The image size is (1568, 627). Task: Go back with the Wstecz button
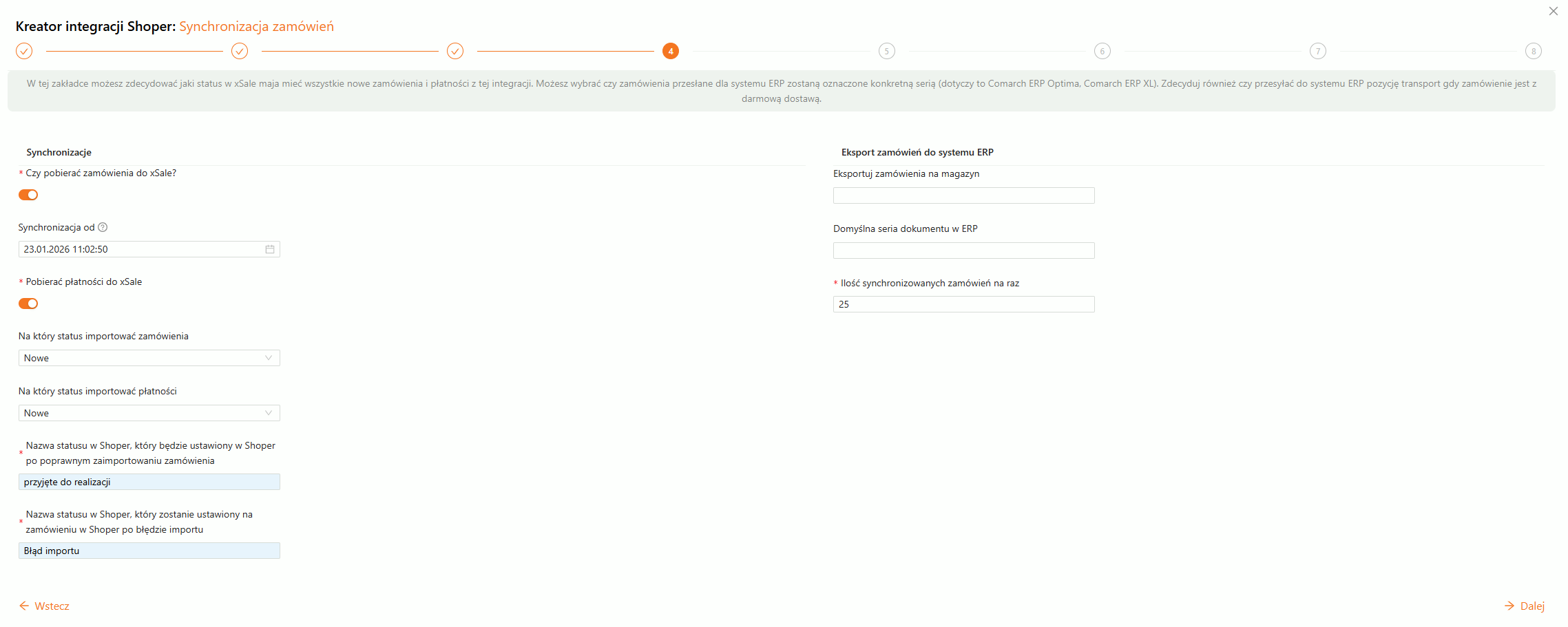pyautogui.click(x=45, y=606)
